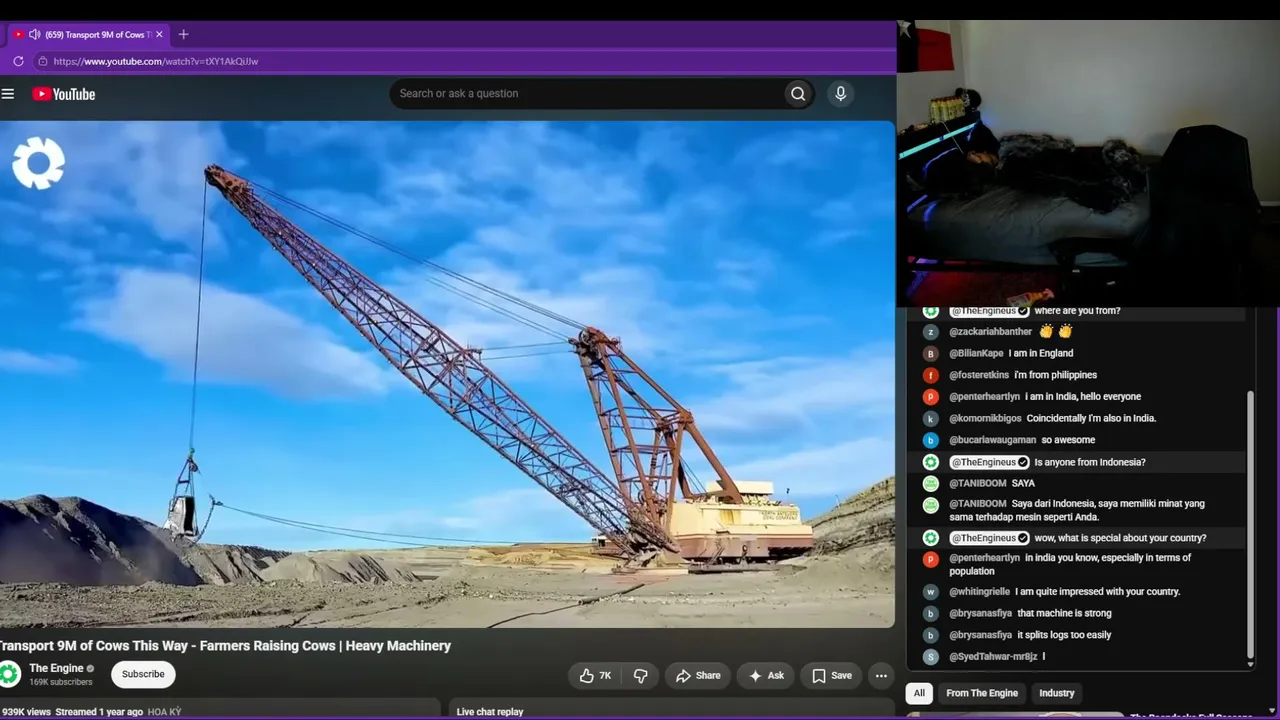Click username @fosteretkins in chat
Image resolution: width=1280 pixels, height=720 pixels.
click(979, 375)
